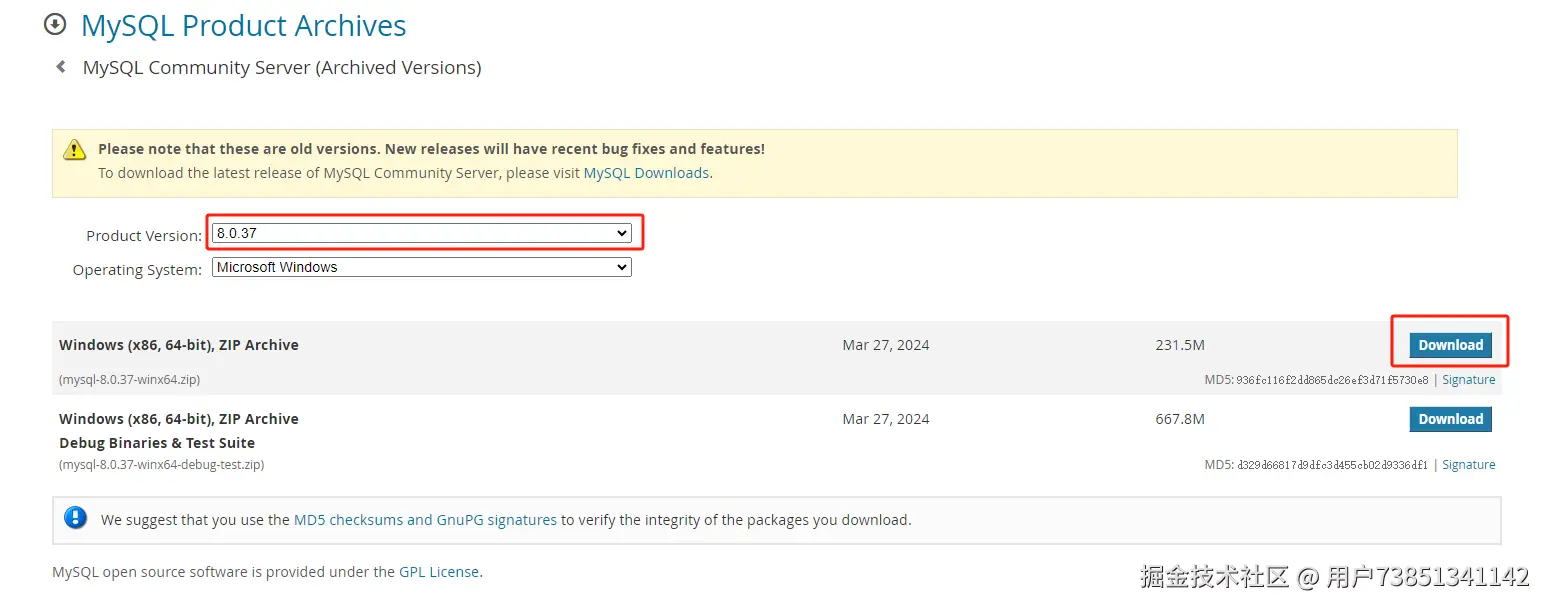Open the GPL License link
The image size is (1548, 609).
(439, 572)
